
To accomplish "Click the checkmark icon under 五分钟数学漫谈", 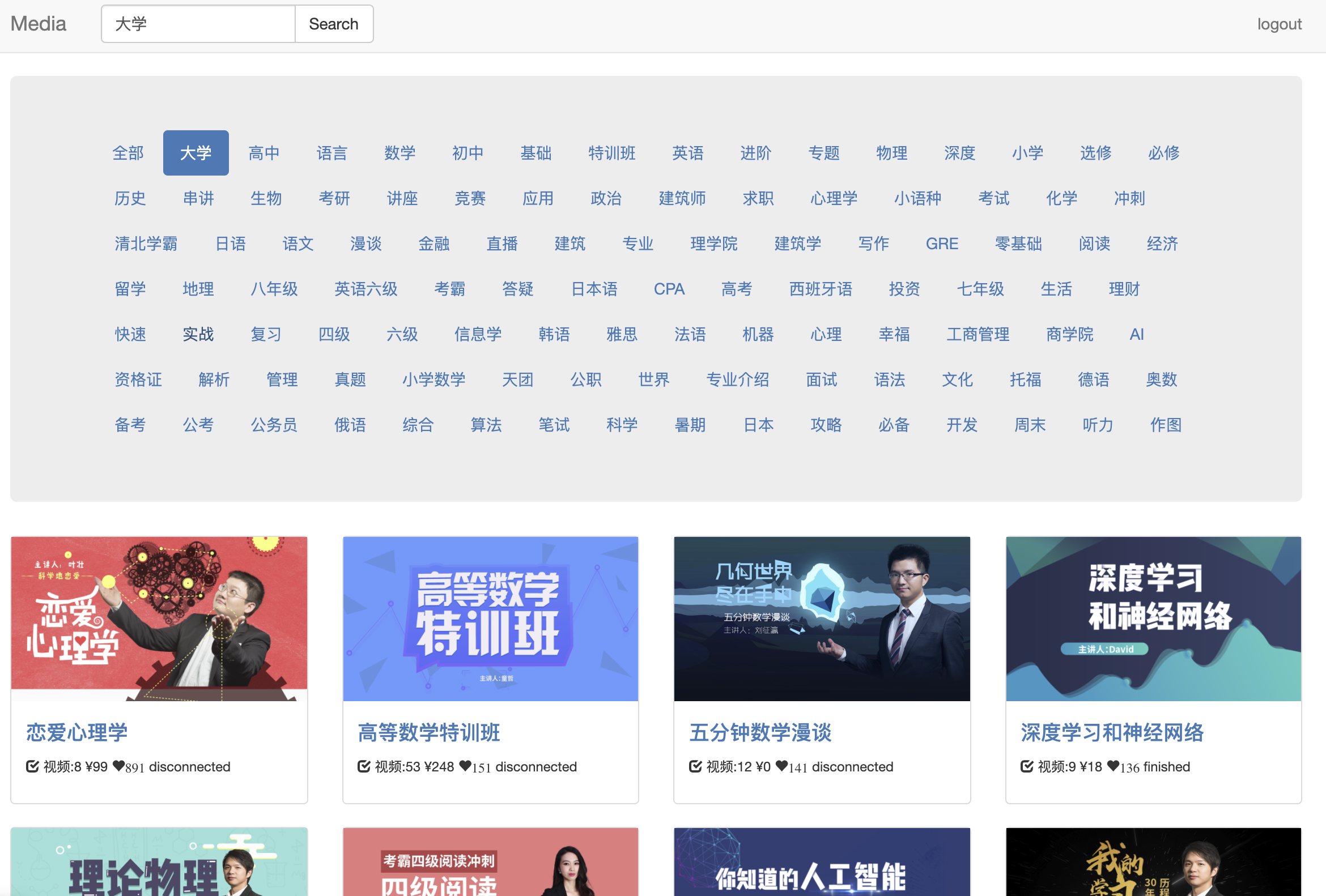I will click(x=695, y=766).
